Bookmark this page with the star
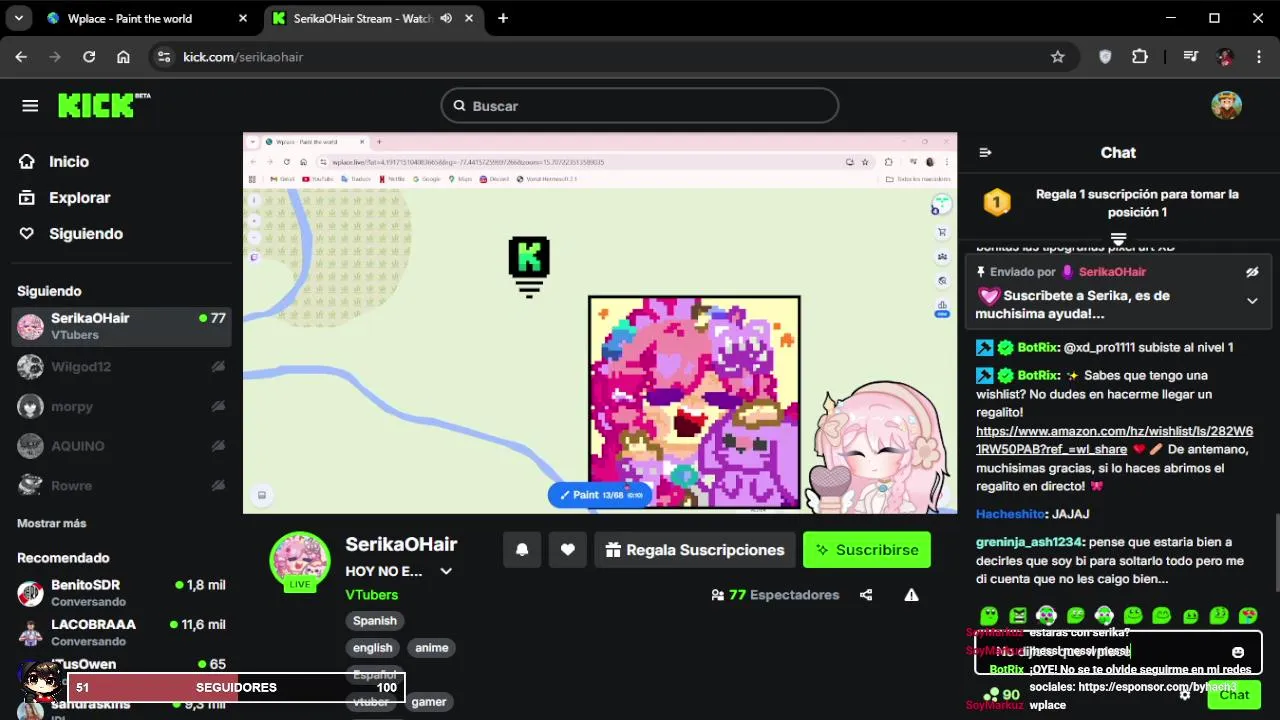1280x720 pixels. [x=1057, y=57]
